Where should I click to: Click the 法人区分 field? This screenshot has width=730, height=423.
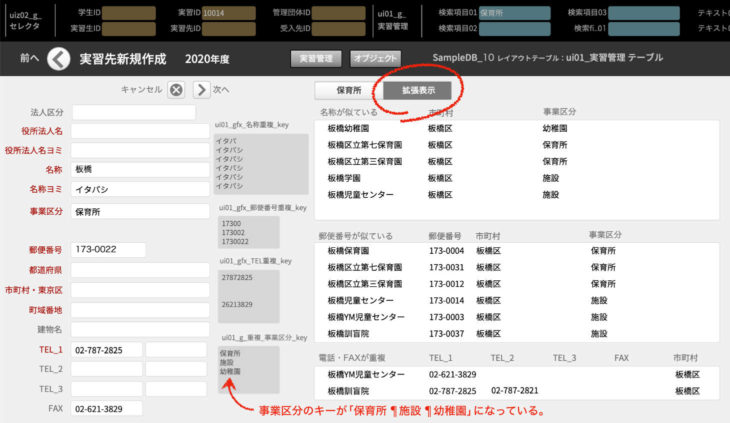coord(139,112)
